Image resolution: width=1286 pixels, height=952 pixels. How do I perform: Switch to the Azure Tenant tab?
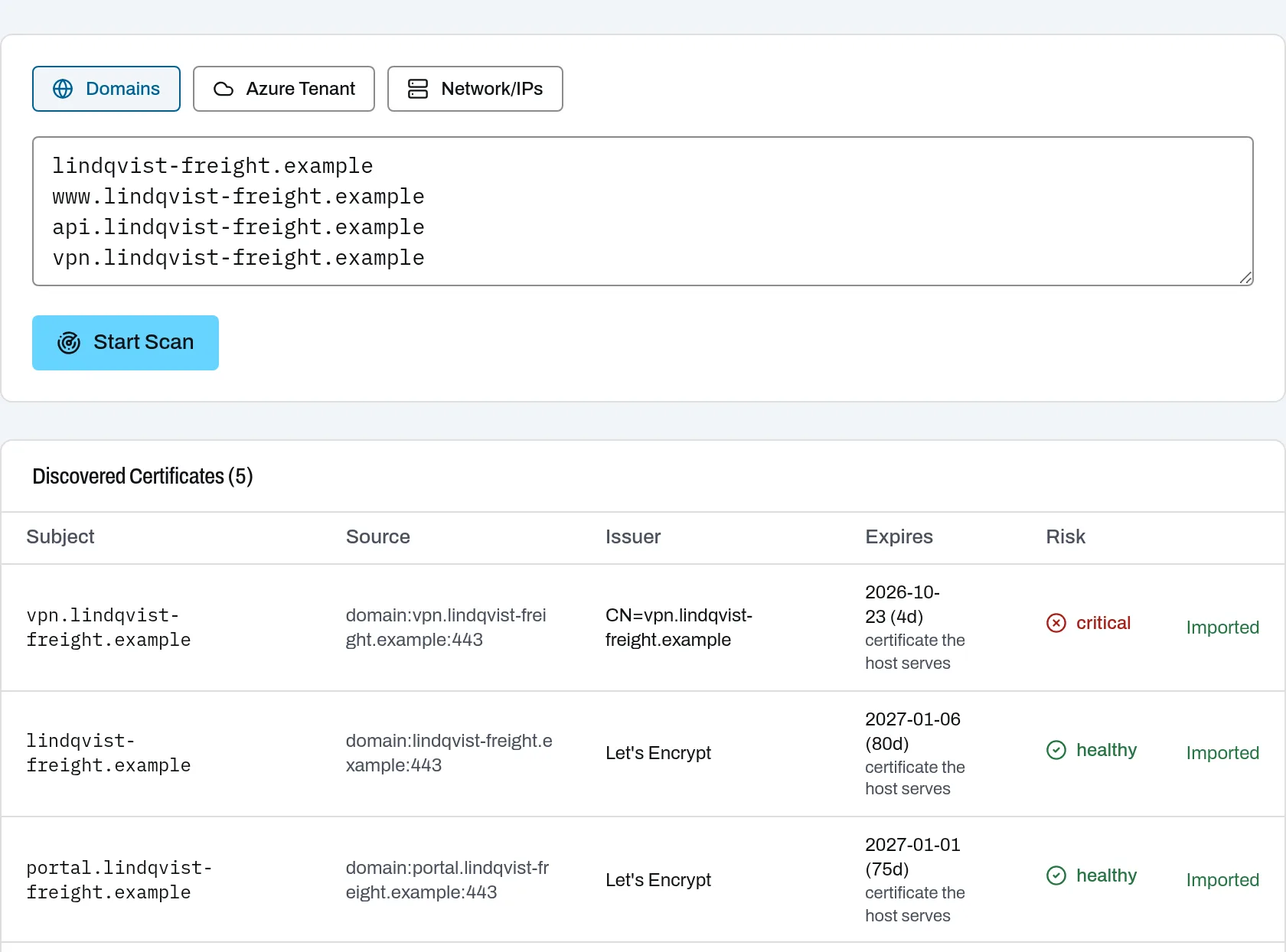(284, 89)
